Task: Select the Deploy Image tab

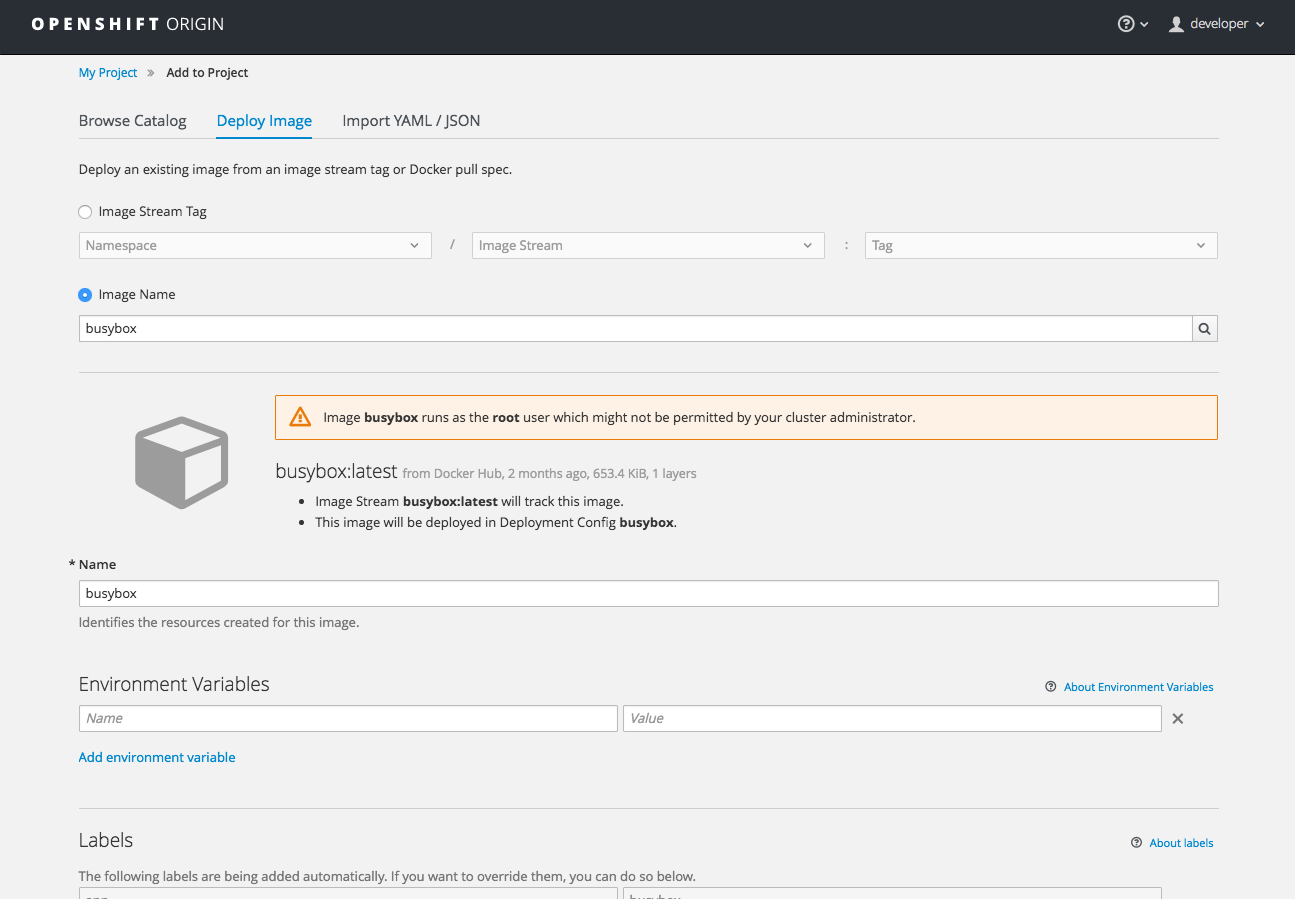Action: coord(264,121)
